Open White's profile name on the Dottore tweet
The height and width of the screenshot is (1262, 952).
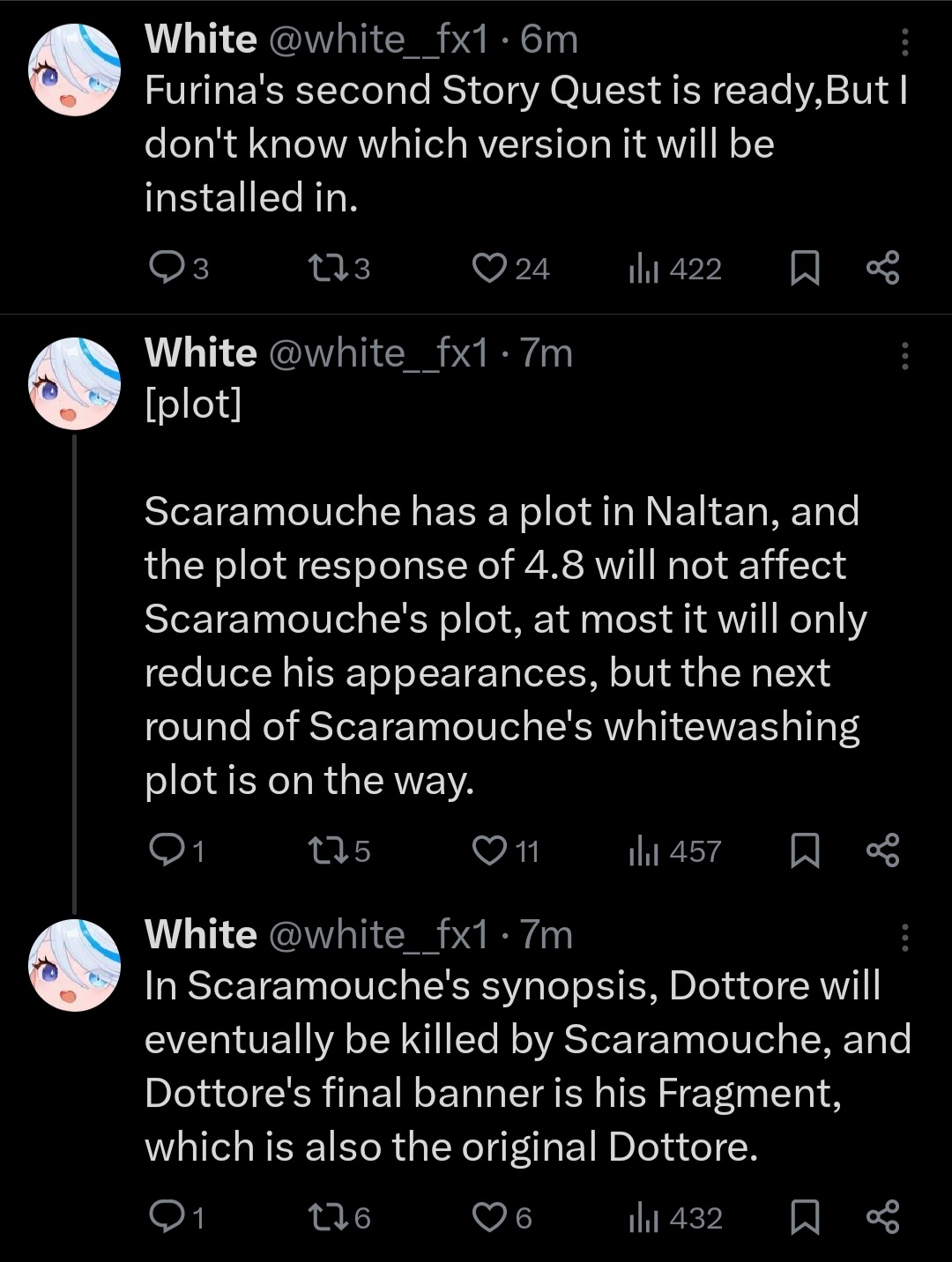[x=201, y=934]
